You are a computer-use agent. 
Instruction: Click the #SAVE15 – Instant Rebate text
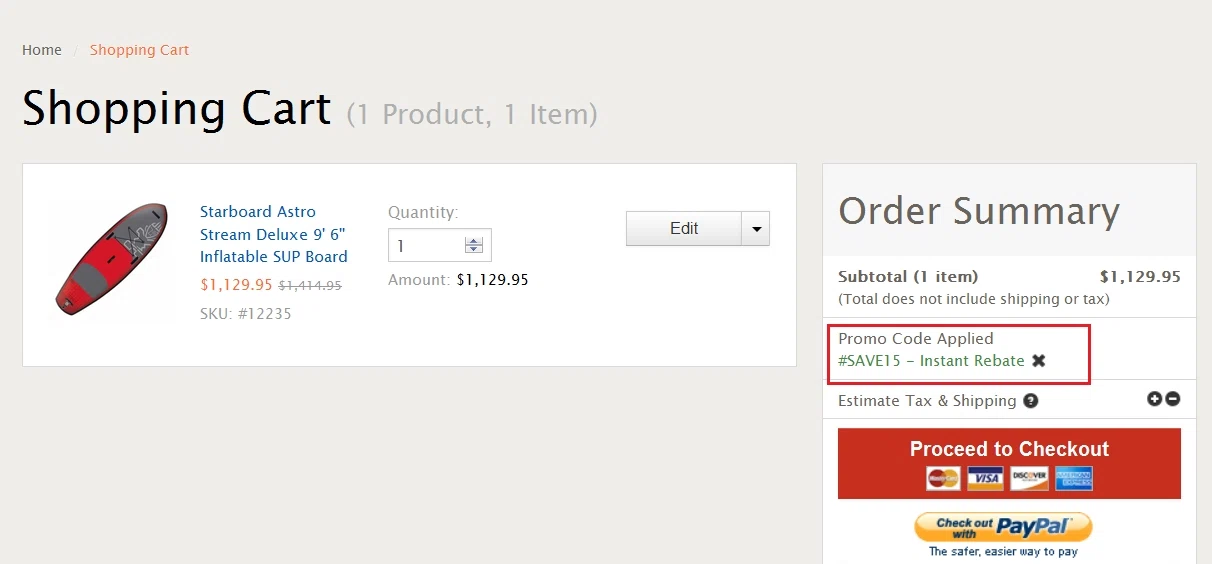[x=931, y=361]
